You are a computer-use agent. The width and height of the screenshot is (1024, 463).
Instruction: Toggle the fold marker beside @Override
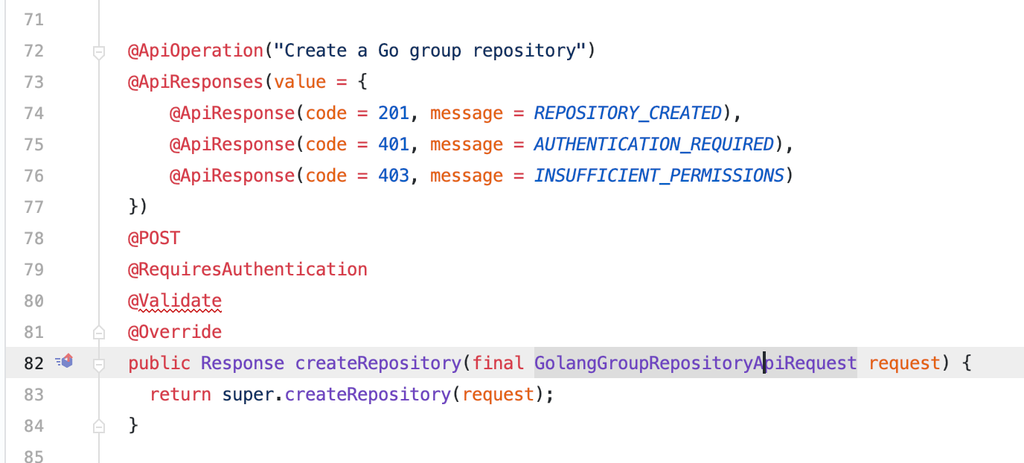[x=99, y=332]
